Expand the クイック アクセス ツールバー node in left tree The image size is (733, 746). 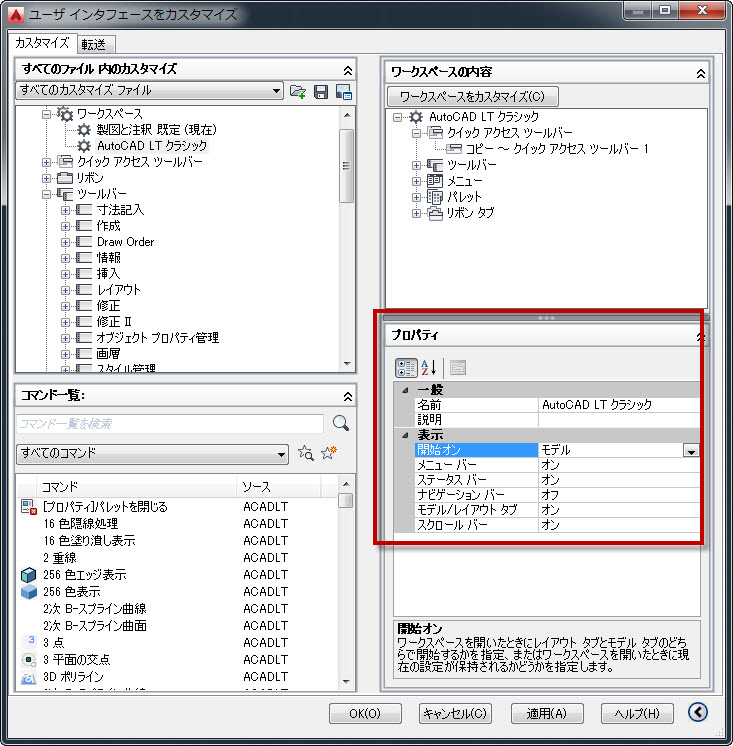[46, 162]
